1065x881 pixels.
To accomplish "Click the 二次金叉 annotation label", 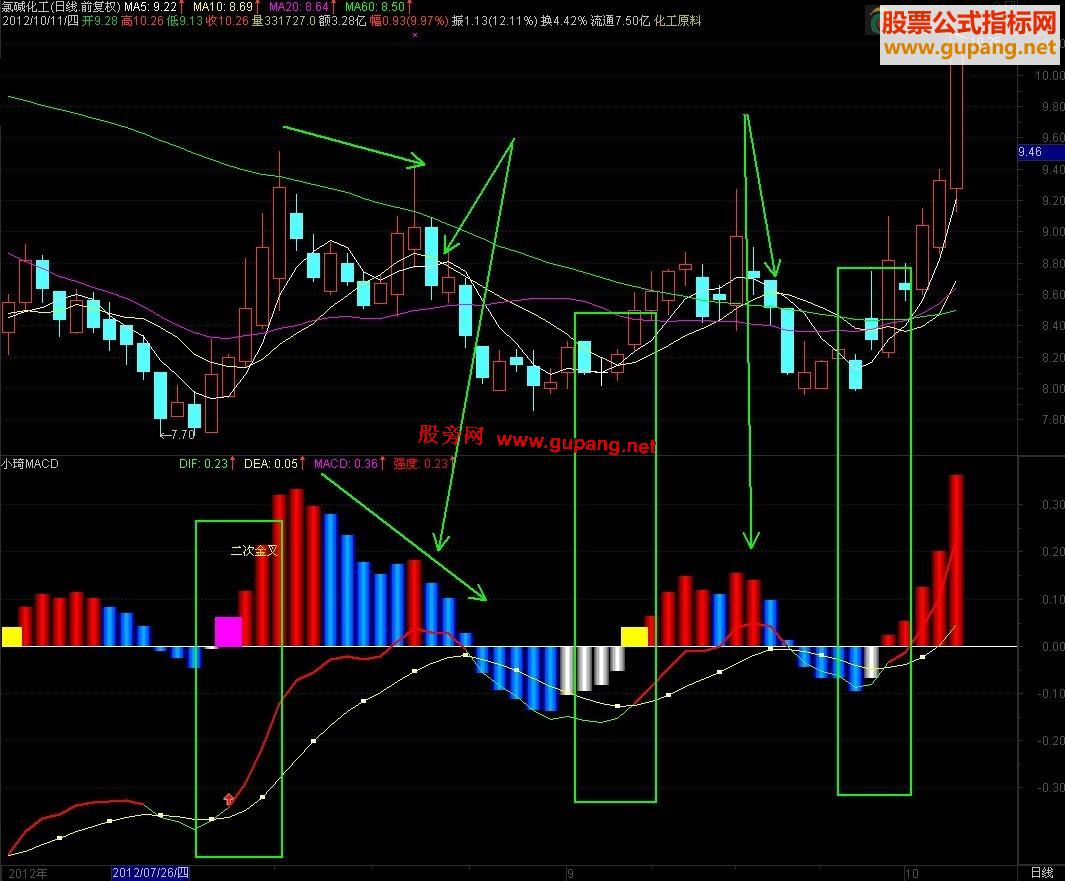I will (x=254, y=551).
